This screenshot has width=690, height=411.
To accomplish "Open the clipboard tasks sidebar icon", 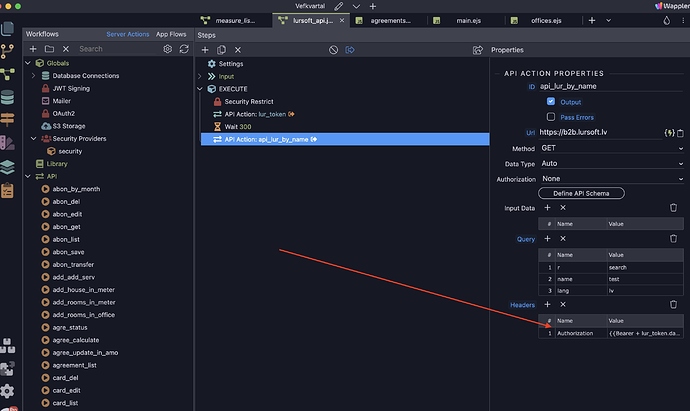I will tap(7, 191).
